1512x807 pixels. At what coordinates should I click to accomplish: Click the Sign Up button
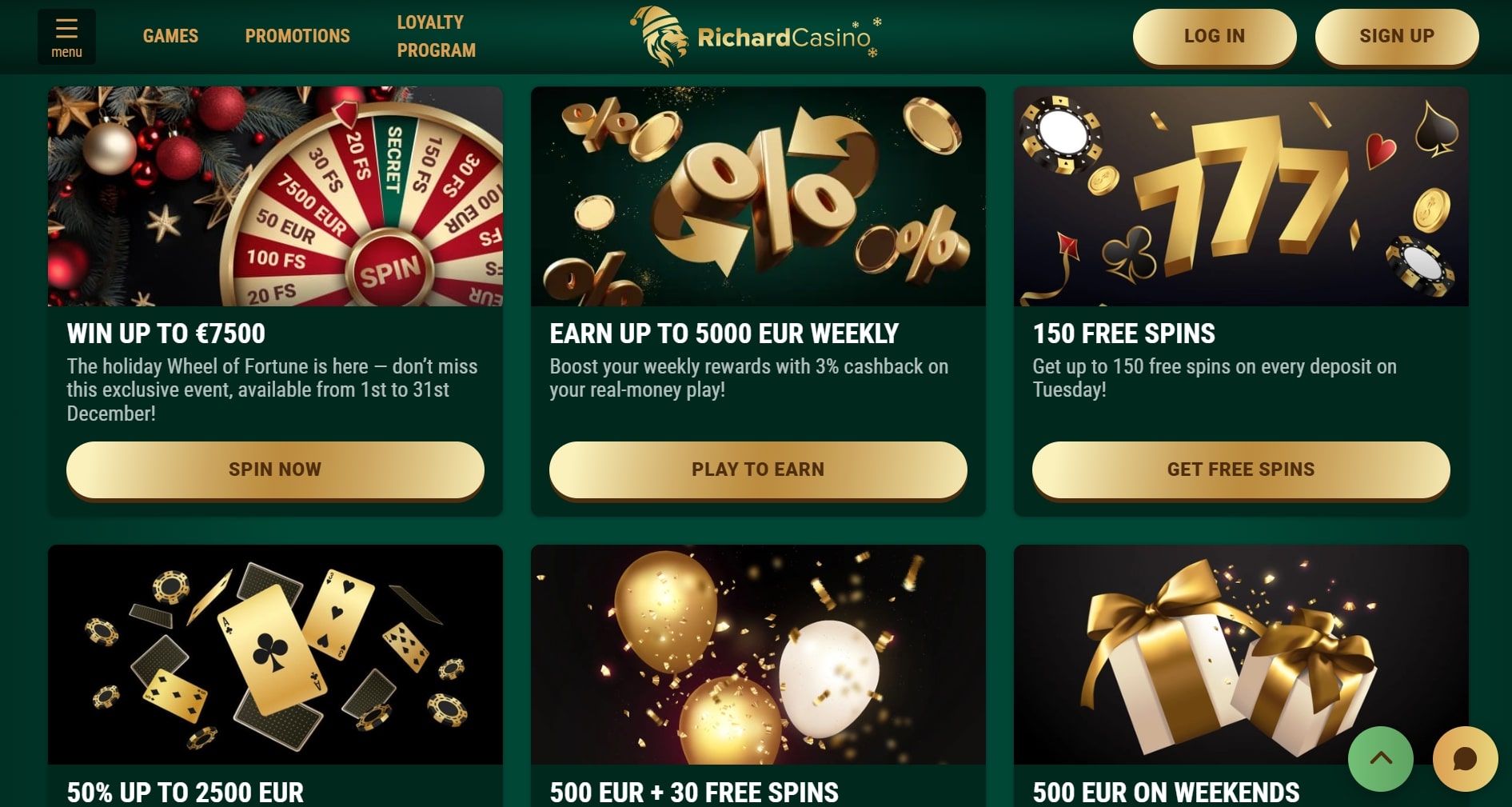(x=1397, y=36)
